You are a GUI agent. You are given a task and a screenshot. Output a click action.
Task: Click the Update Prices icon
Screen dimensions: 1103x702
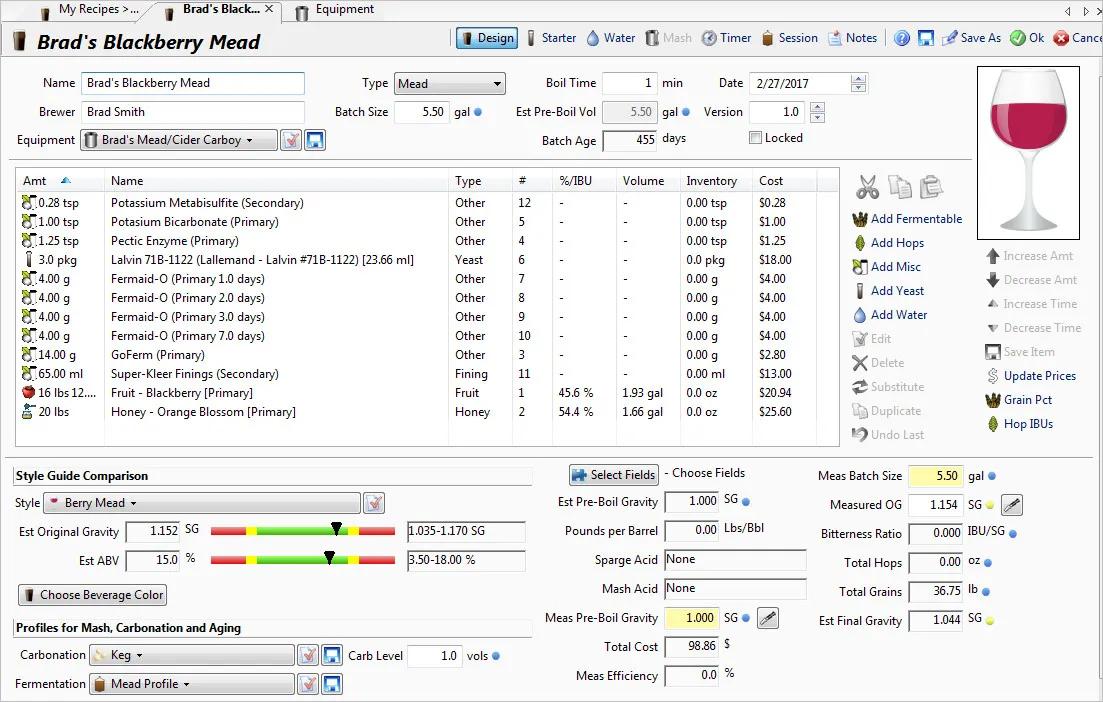[993, 376]
